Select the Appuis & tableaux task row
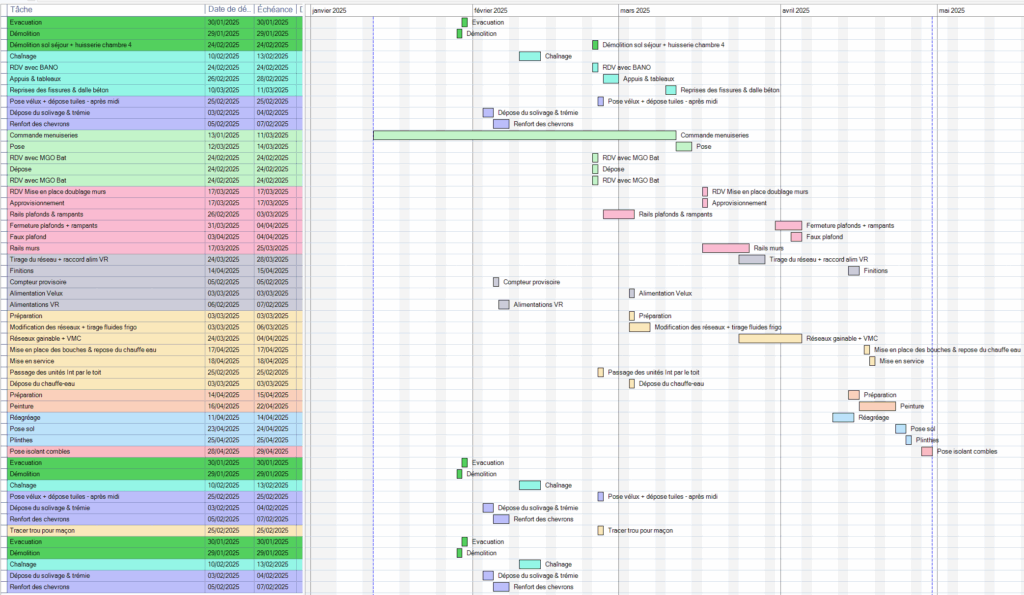The width and height of the screenshot is (1024, 595). 155,79
